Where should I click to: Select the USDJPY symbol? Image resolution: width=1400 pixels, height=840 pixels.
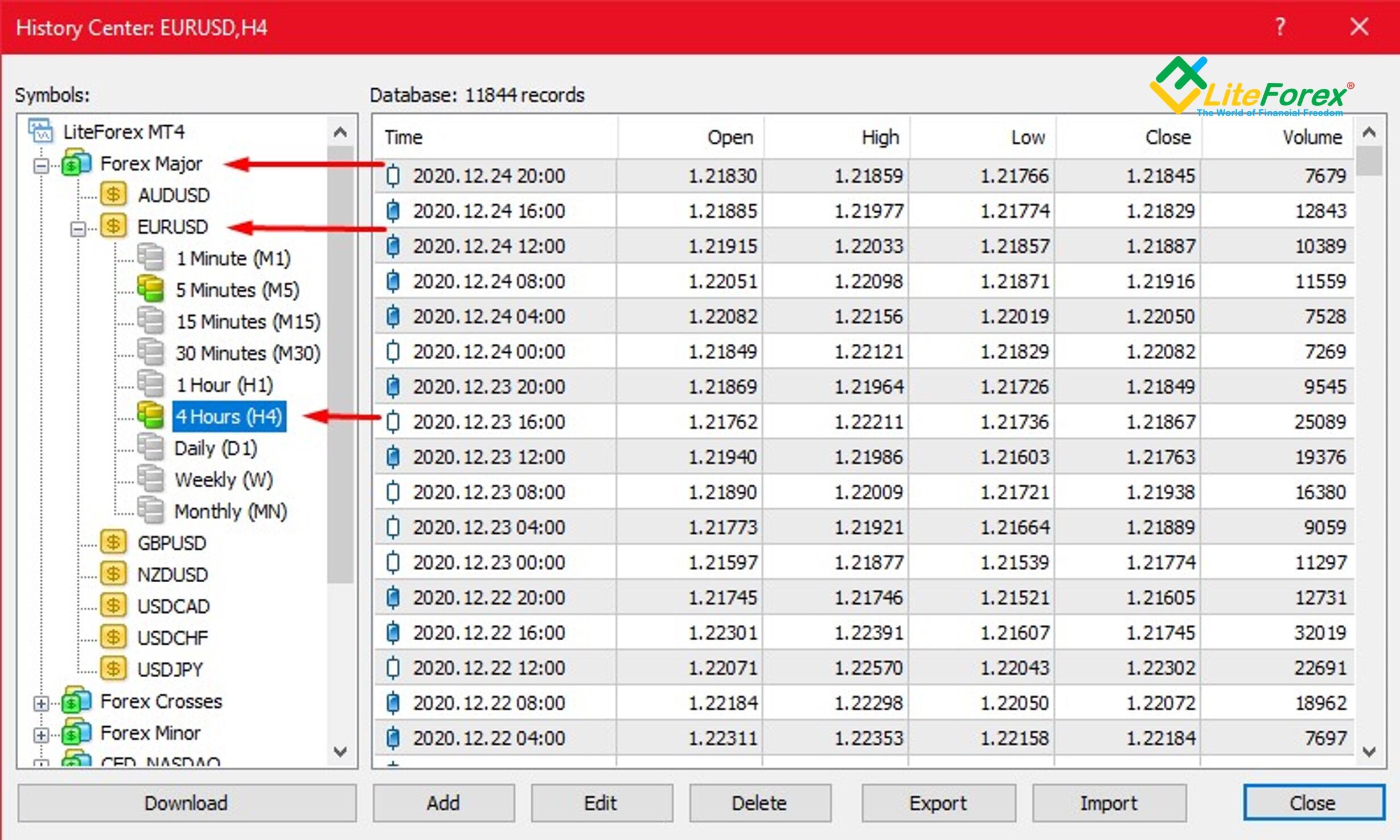[x=171, y=669]
